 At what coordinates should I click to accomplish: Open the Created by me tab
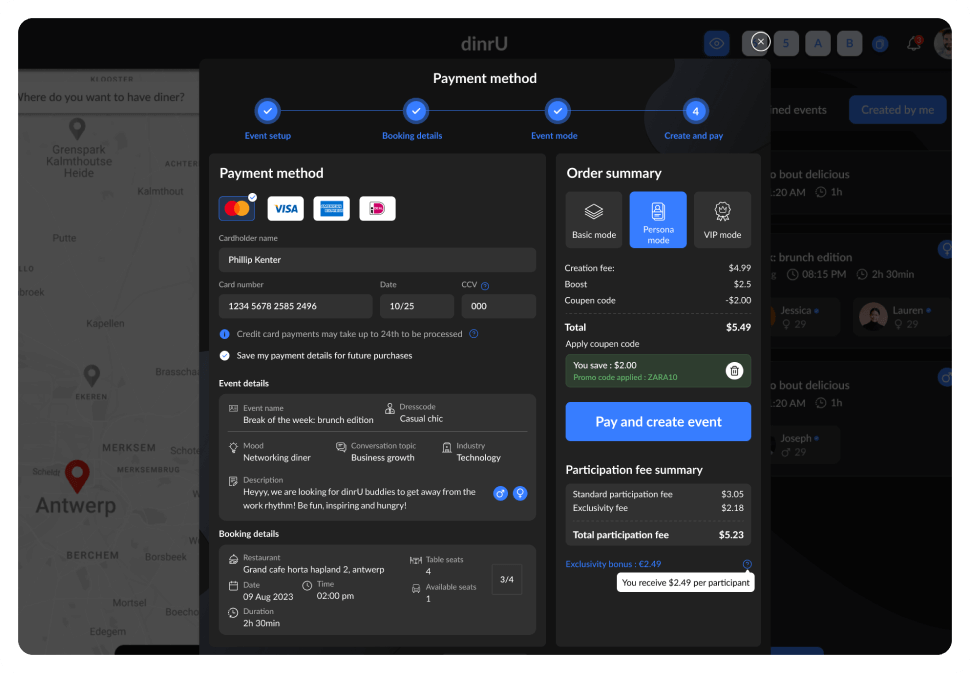(x=897, y=110)
